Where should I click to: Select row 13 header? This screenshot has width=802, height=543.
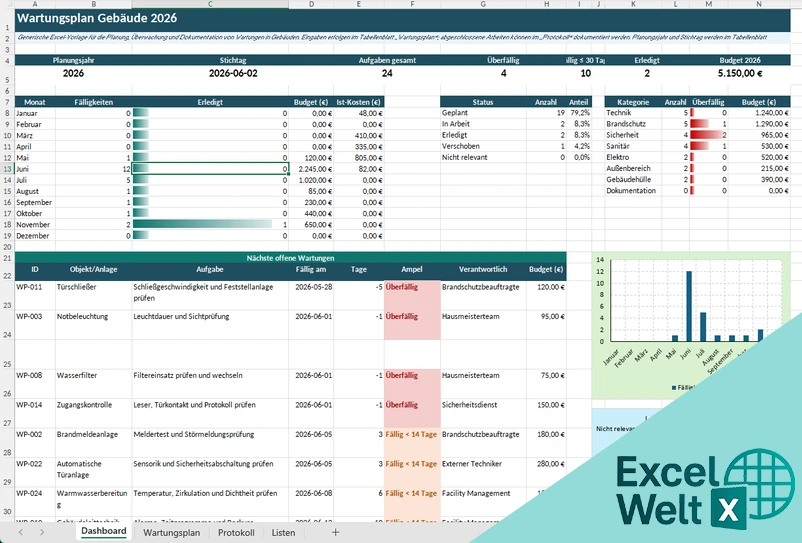(7, 169)
